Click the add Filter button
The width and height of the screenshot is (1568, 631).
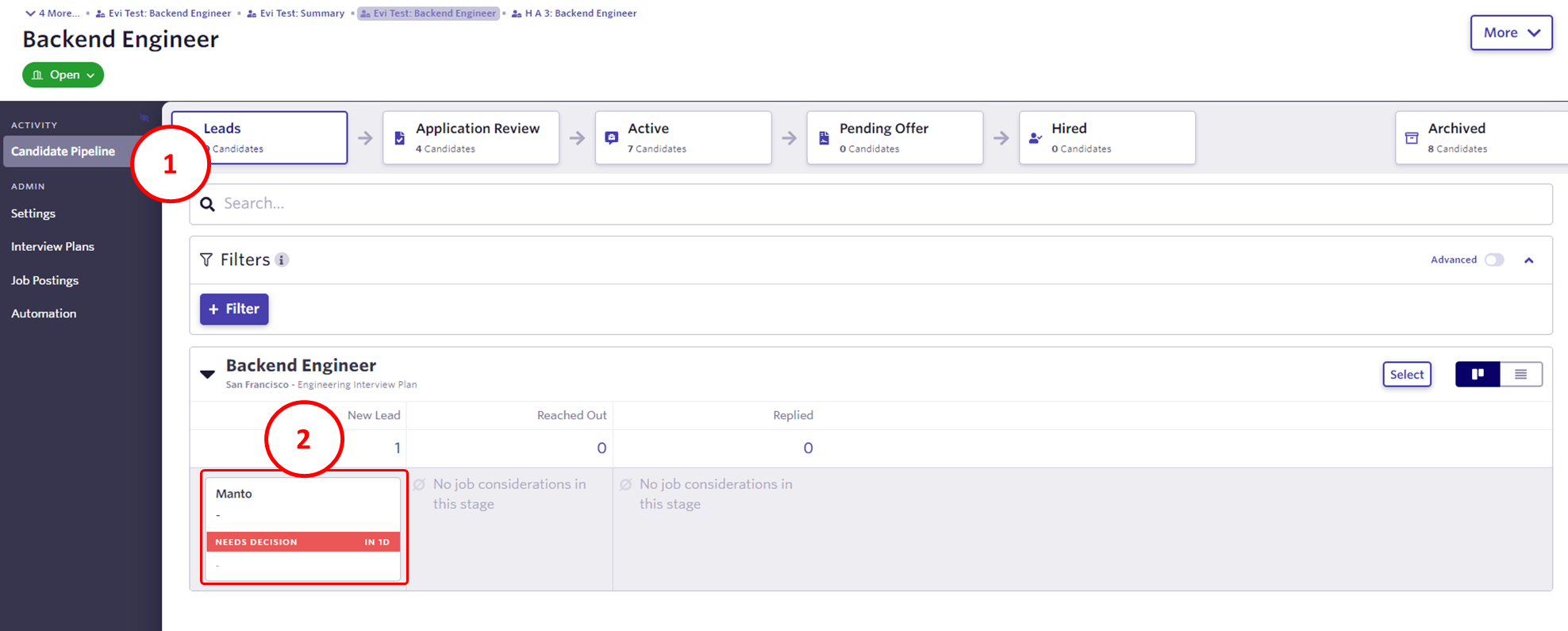click(234, 309)
